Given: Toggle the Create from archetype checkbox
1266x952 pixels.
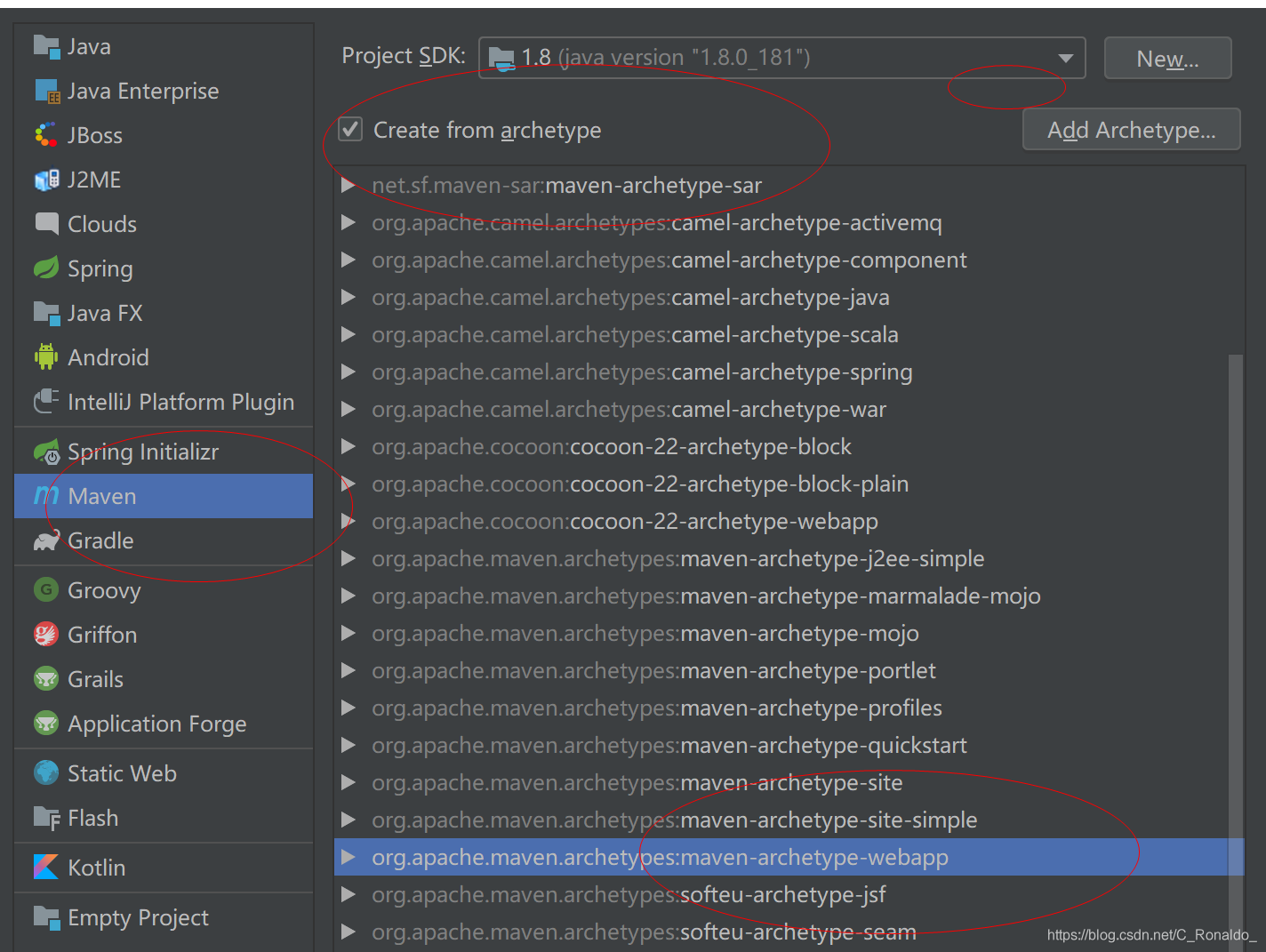Looking at the screenshot, I should click(351, 130).
